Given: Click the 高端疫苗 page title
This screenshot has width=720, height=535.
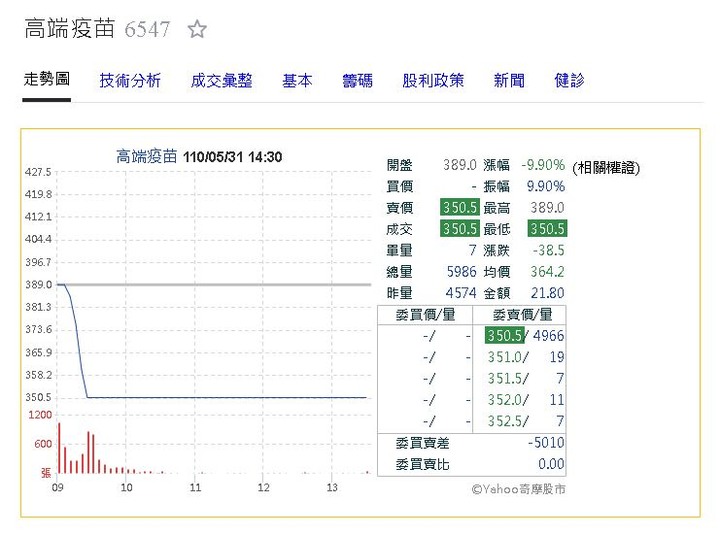Looking at the screenshot, I should tap(69, 28).
